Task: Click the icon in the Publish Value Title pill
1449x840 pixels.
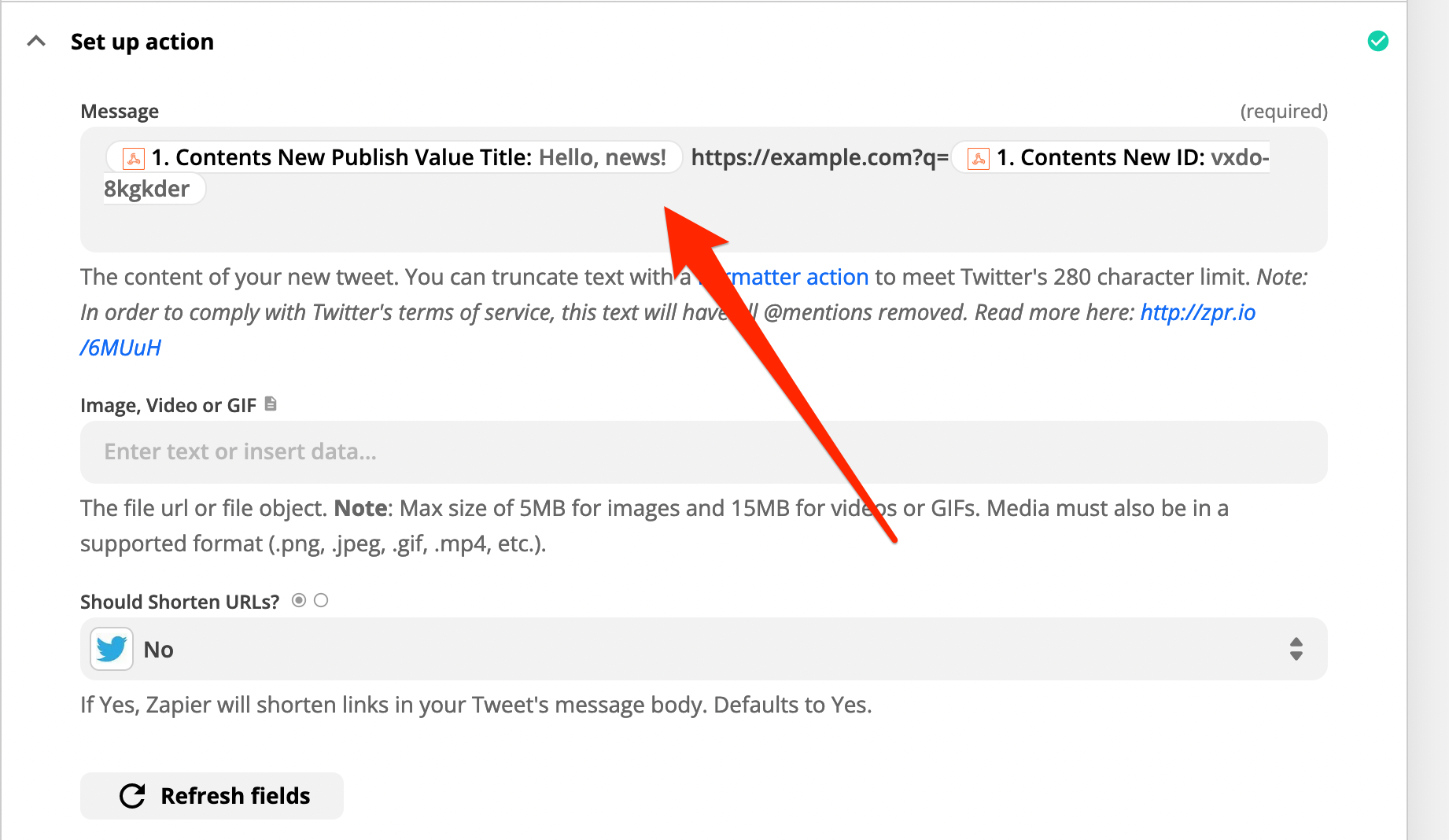Action: [x=134, y=159]
